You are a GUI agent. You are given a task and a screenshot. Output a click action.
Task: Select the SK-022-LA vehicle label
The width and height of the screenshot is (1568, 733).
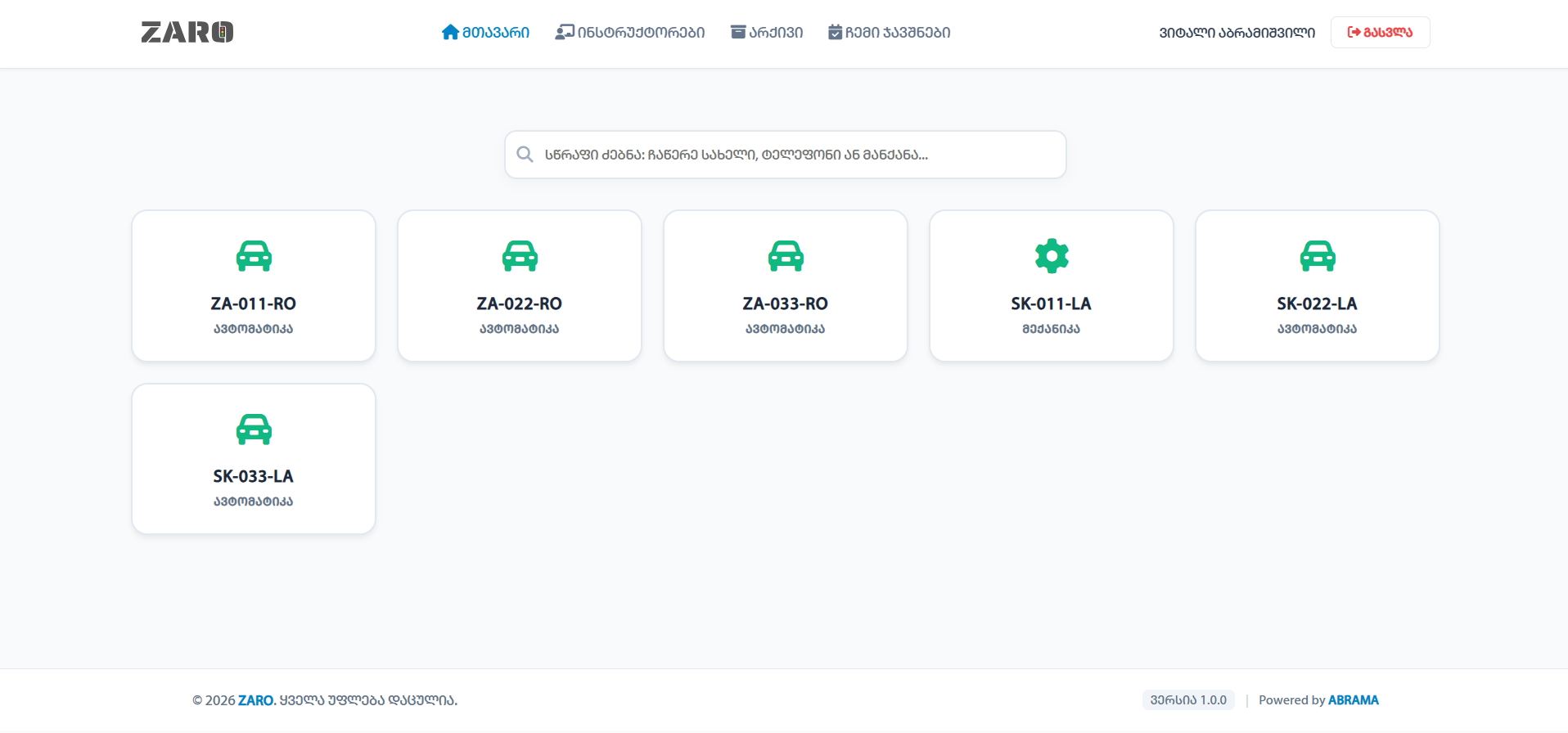[1318, 304]
